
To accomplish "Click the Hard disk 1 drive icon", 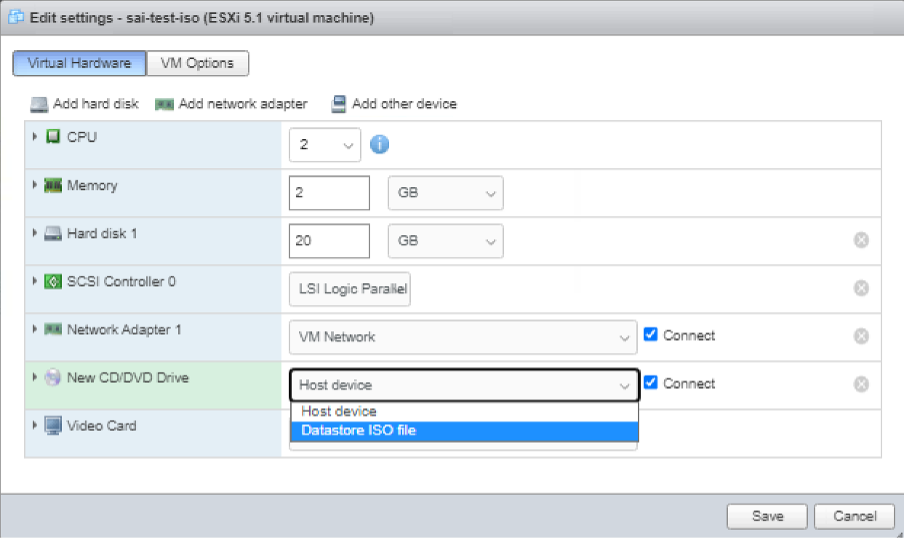I will tap(53, 234).
